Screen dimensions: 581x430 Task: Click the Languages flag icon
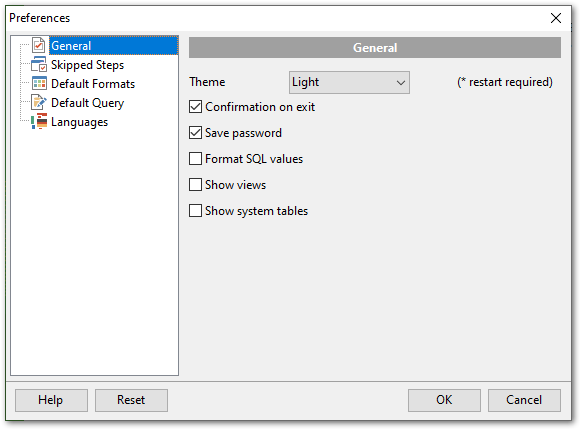click(39, 122)
